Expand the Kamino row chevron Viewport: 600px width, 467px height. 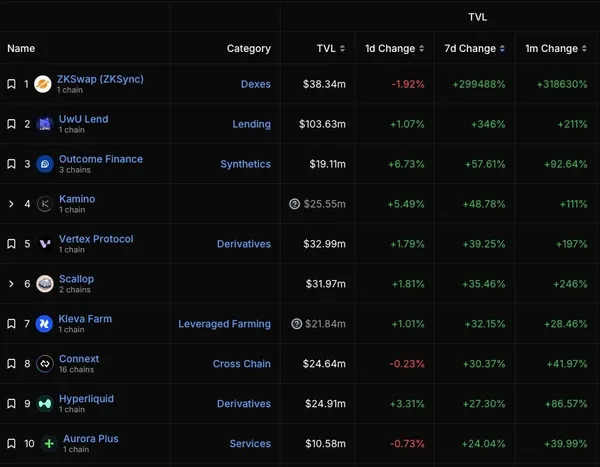(11, 204)
